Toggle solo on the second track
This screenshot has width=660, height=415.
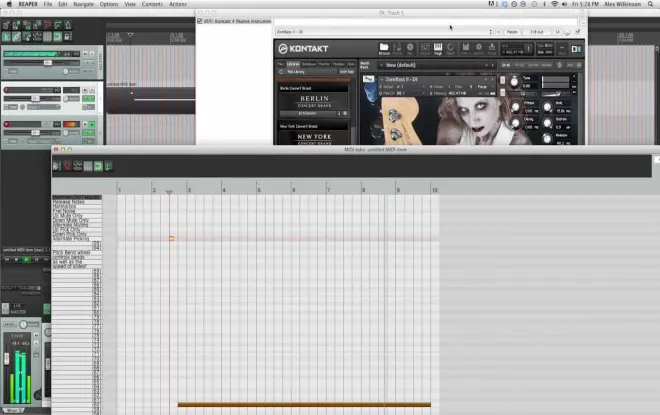click(x=92, y=124)
